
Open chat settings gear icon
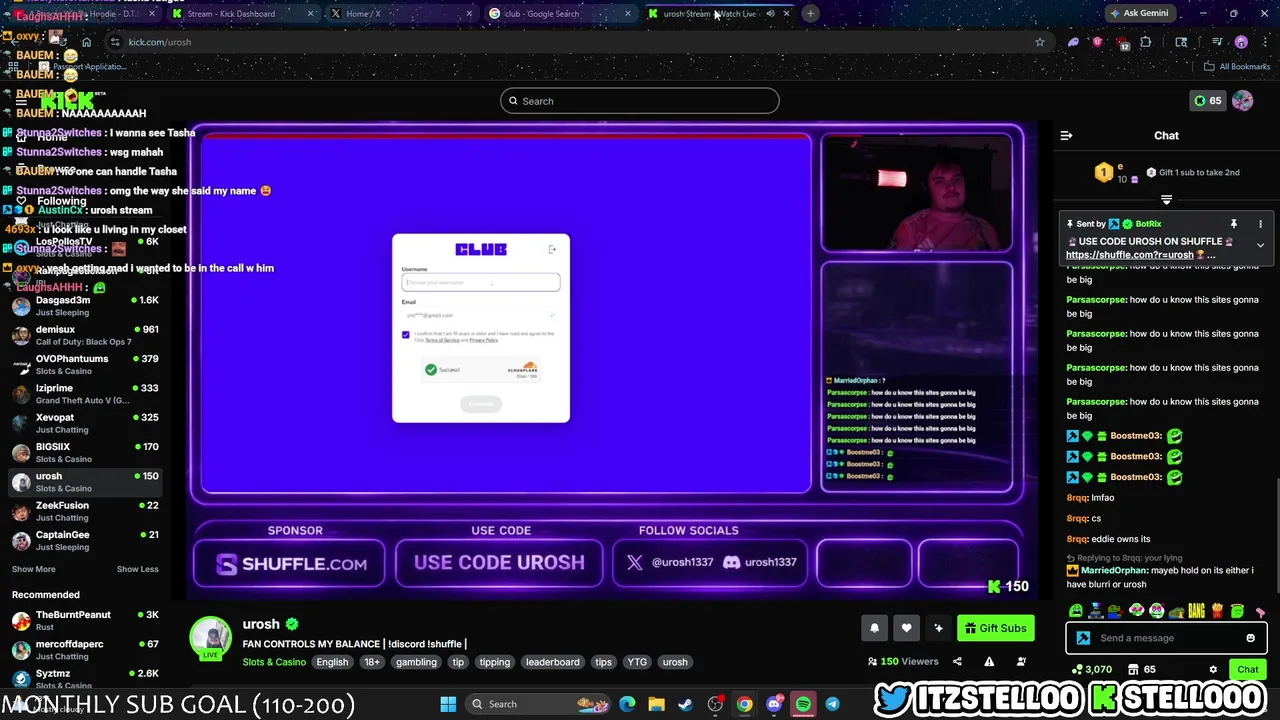[x=1213, y=669]
